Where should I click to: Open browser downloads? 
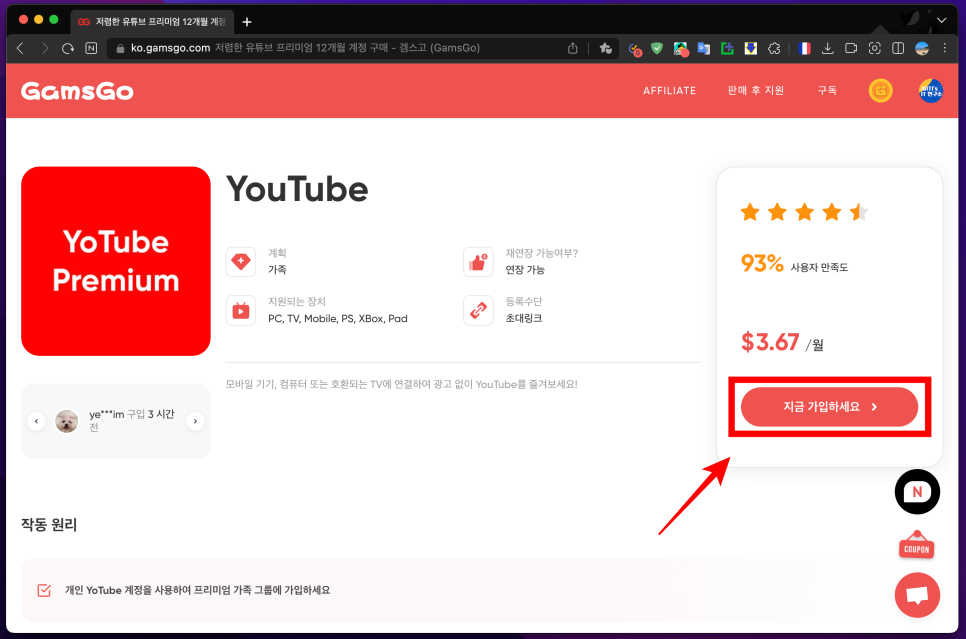click(827, 48)
